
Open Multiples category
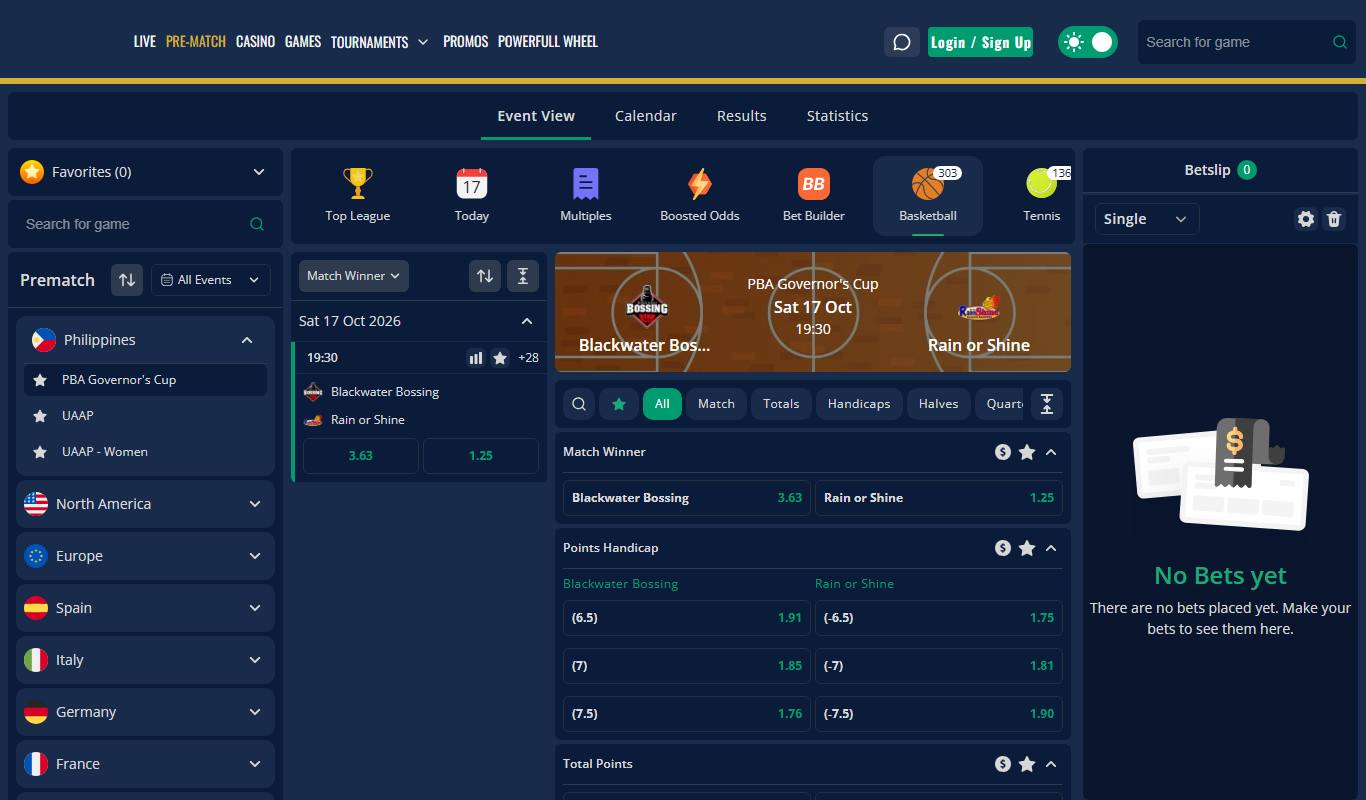click(586, 184)
